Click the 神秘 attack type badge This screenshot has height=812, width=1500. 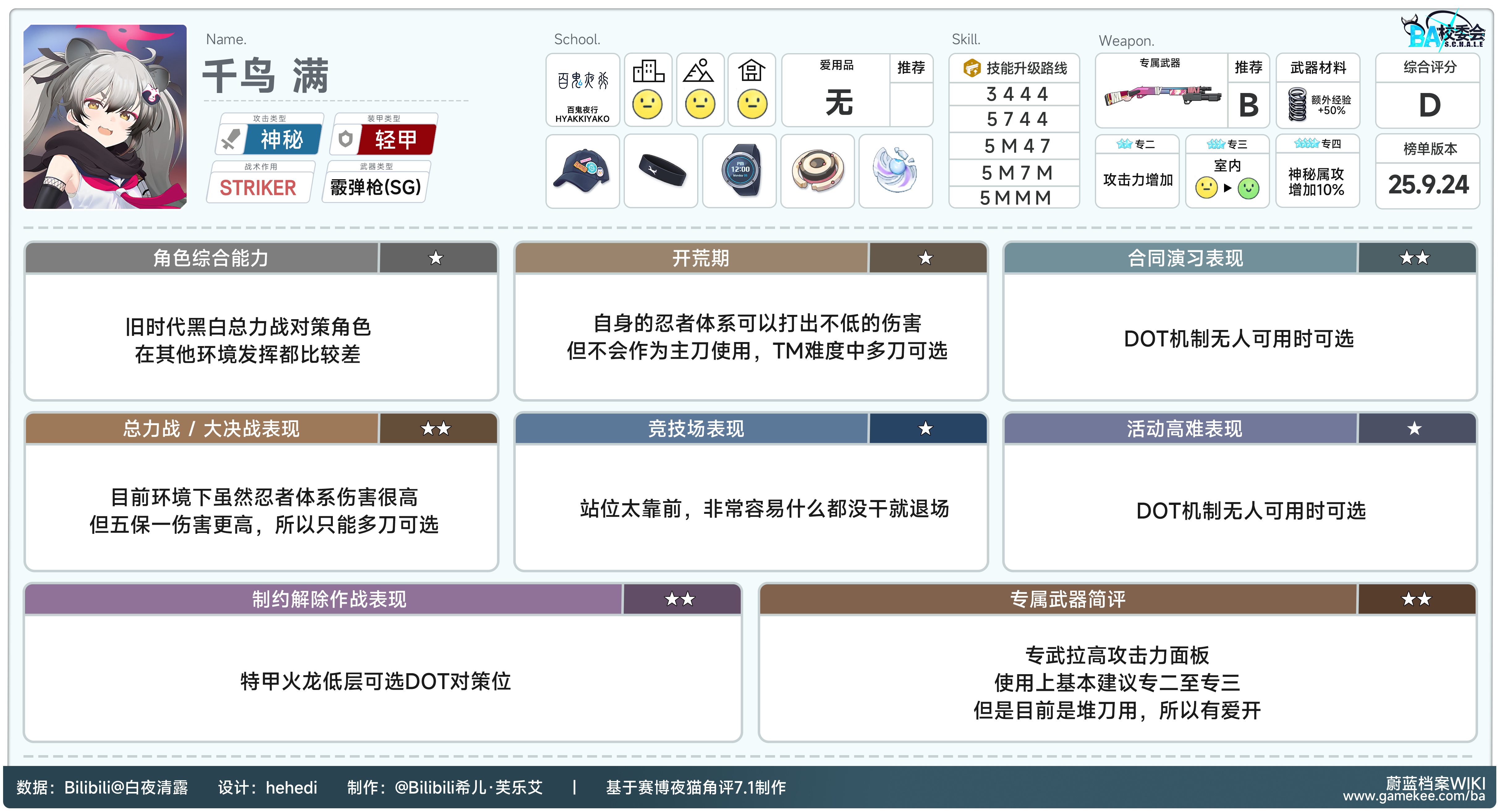(282, 140)
